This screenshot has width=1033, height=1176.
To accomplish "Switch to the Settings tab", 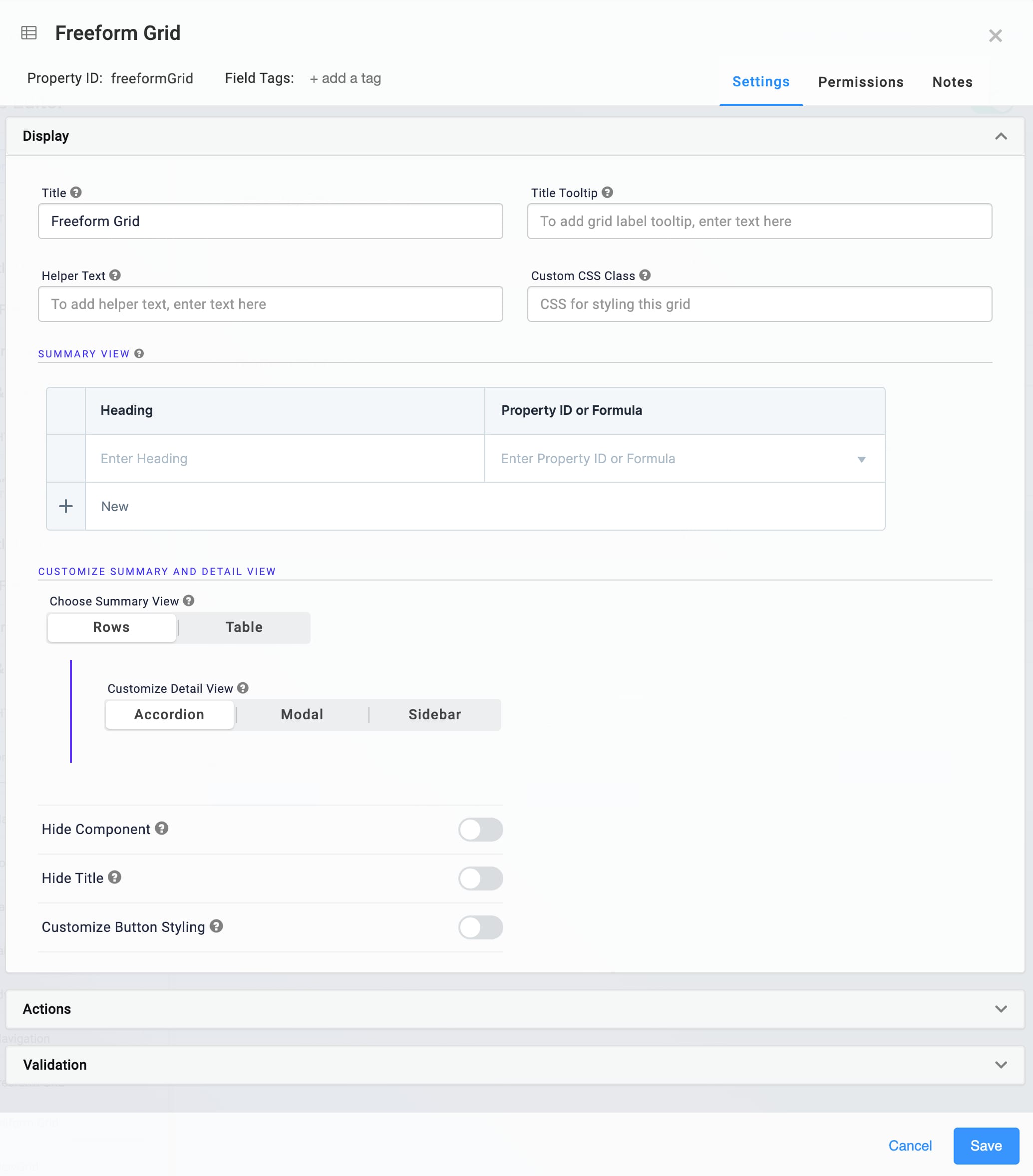I will point(761,82).
